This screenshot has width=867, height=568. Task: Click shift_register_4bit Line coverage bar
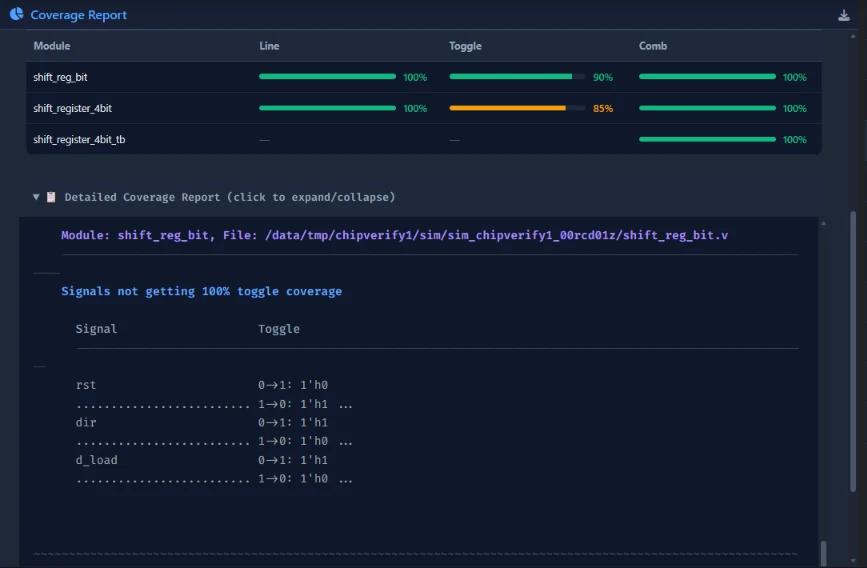tap(327, 108)
